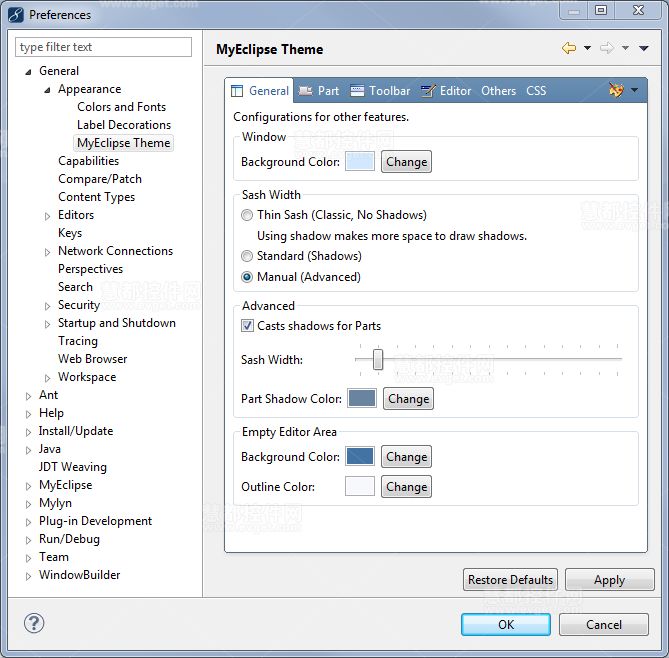The height and width of the screenshot is (658, 669).
Task: Click the Restore Defaults button
Action: [x=510, y=579]
